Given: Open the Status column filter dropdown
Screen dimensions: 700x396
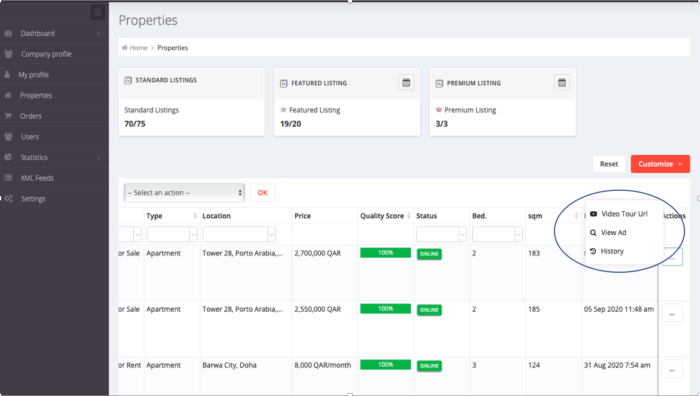Looking at the screenshot, I should click(442, 234).
